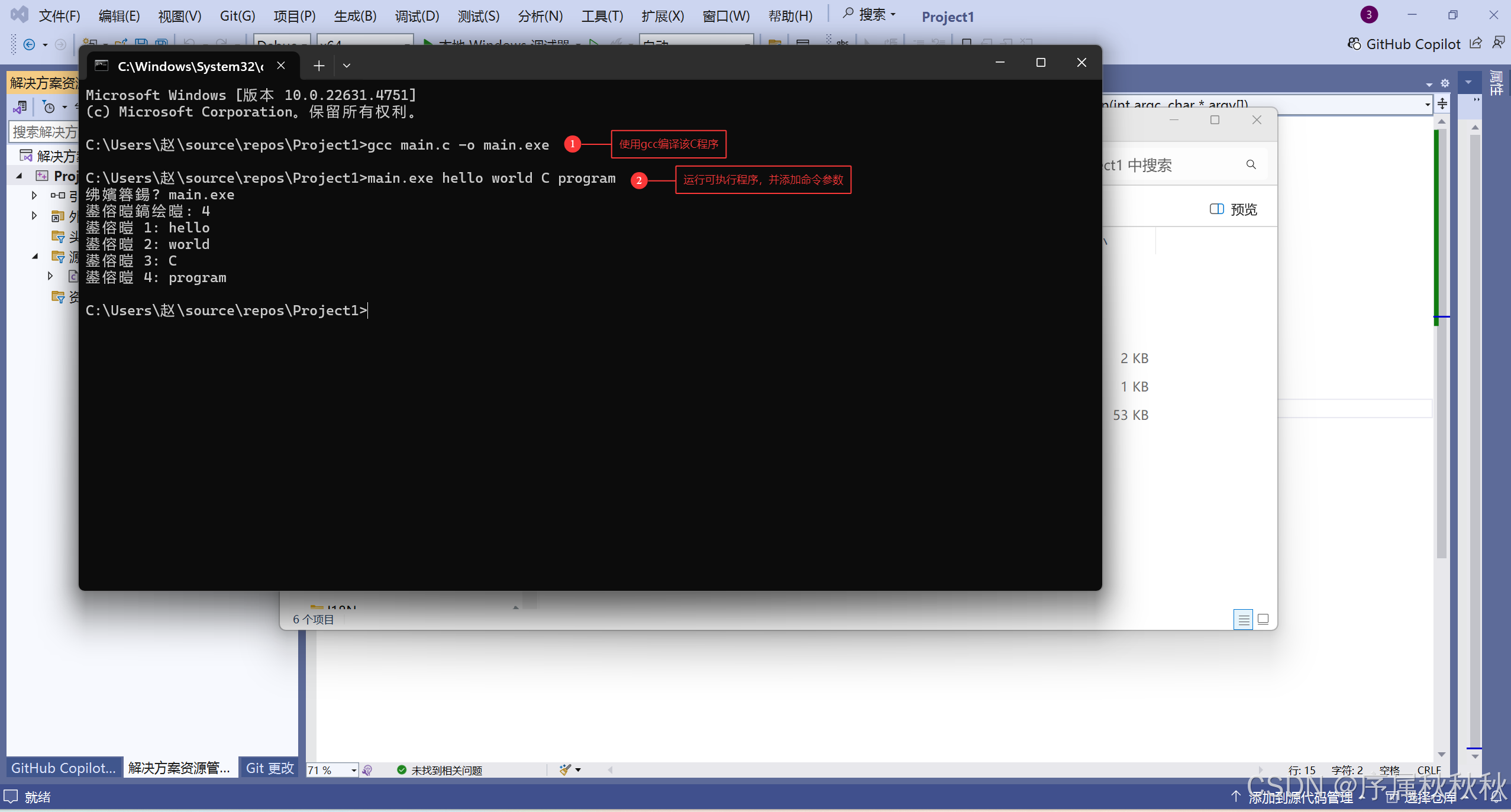This screenshot has height=812, width=1511.
Task: Click the send feedback person icon
Action: coord(1498,43)
